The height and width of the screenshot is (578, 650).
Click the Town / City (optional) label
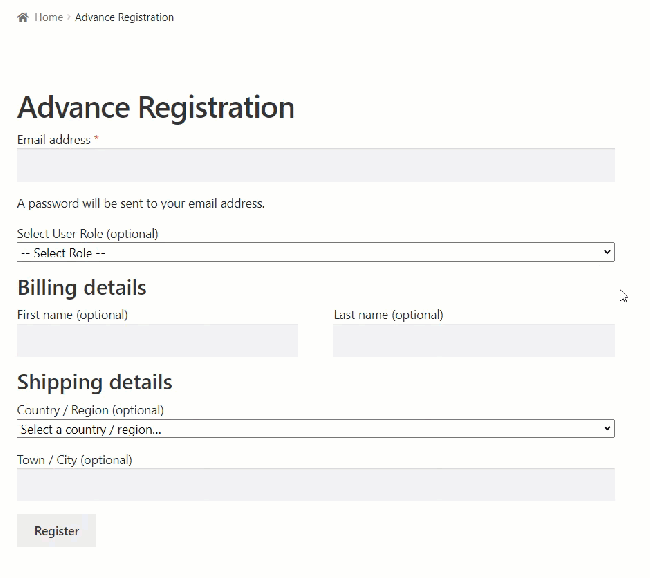(74, 460)
